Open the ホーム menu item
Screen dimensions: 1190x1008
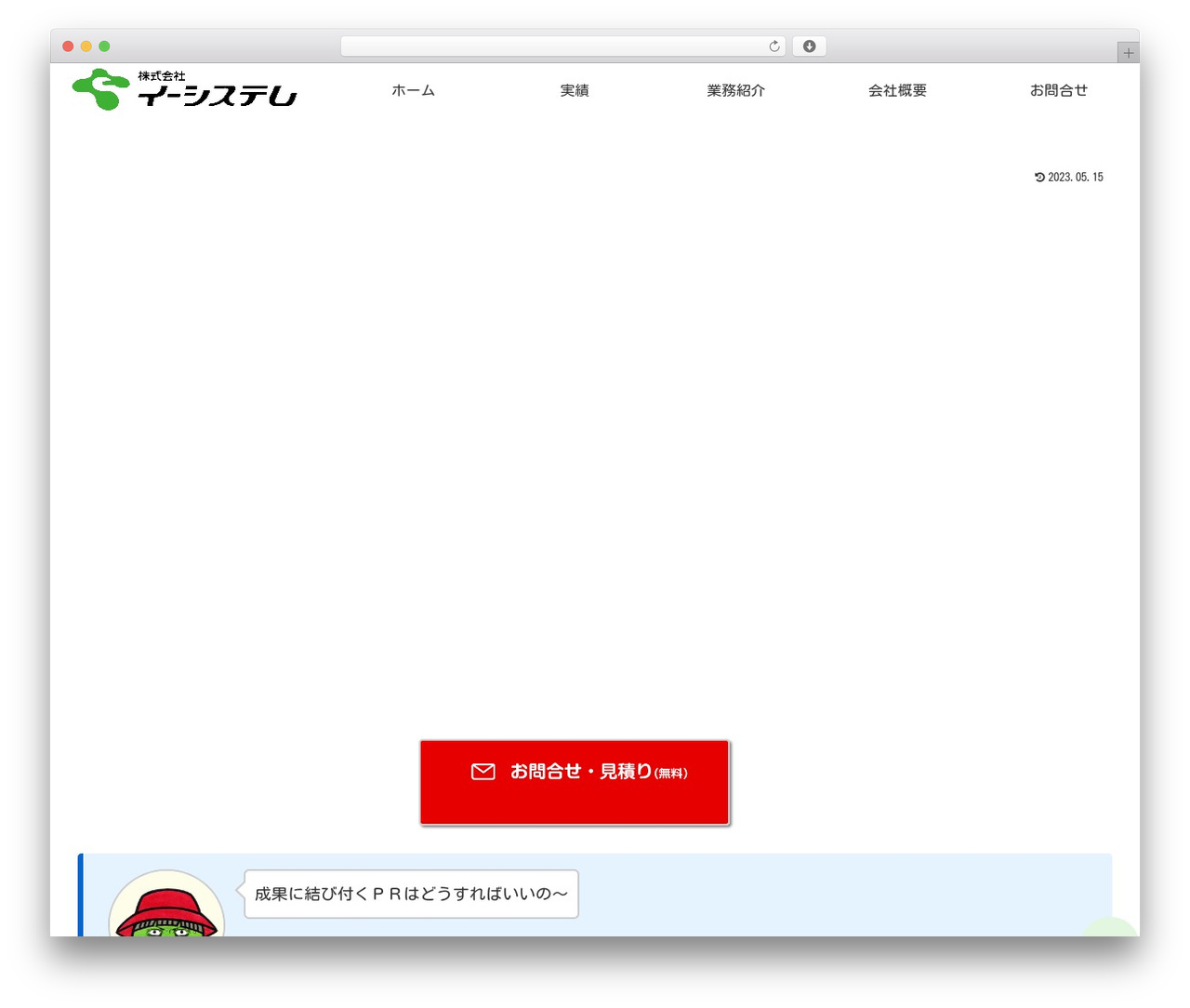413,90
